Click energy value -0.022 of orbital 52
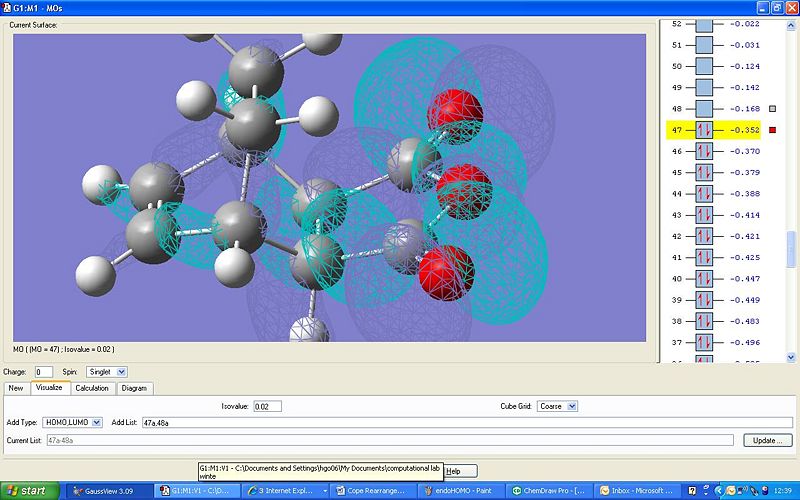 pos(744,24)
